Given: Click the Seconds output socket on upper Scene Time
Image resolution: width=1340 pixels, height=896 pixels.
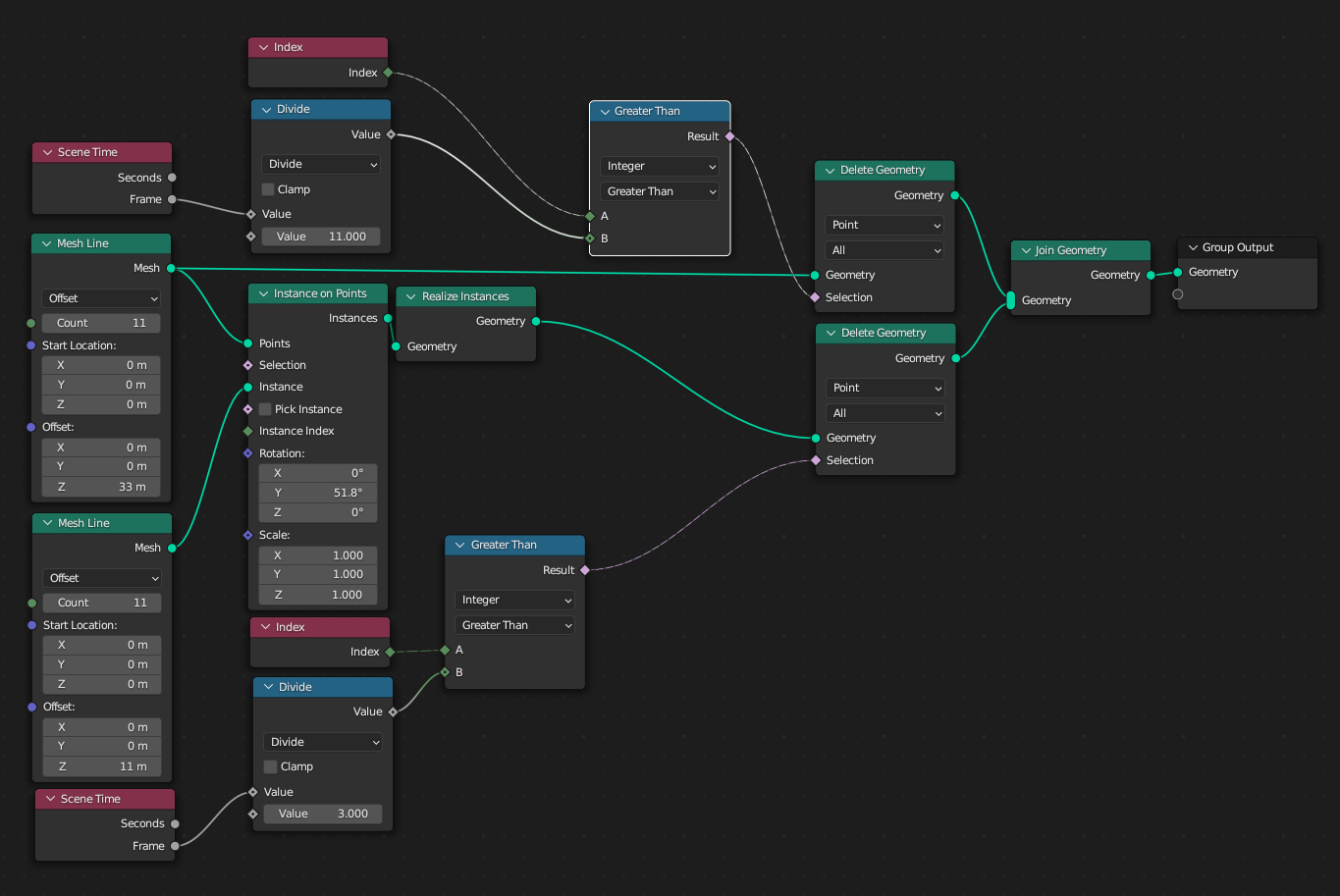Looking at the screenshot, I should click(173, 178).
